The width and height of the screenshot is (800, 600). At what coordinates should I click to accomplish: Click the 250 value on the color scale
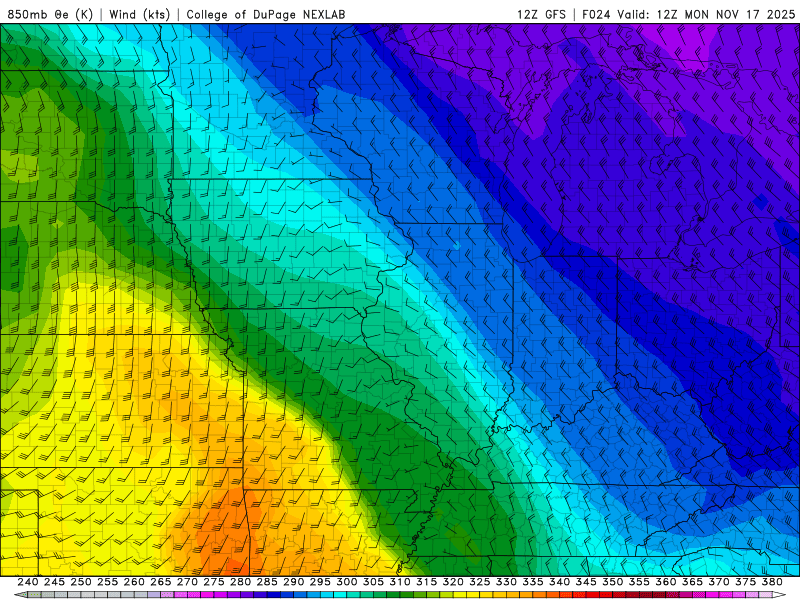point(81,582)
